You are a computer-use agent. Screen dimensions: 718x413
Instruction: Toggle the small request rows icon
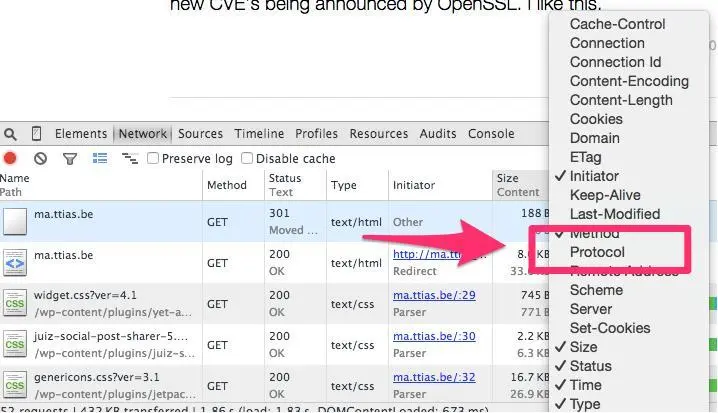[130, 158]
